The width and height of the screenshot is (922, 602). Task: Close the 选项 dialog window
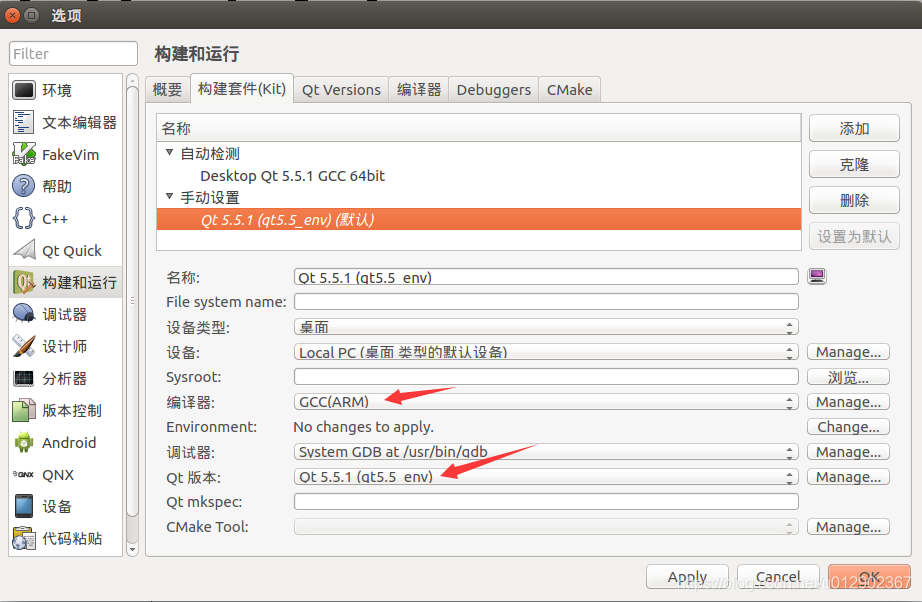tap(12, 15)
